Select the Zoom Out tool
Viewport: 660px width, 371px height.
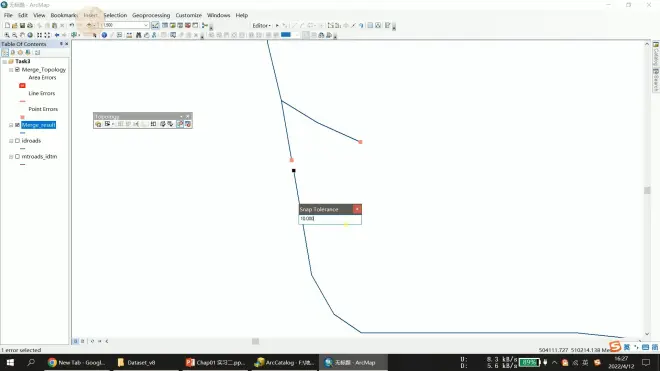point(14,35)
